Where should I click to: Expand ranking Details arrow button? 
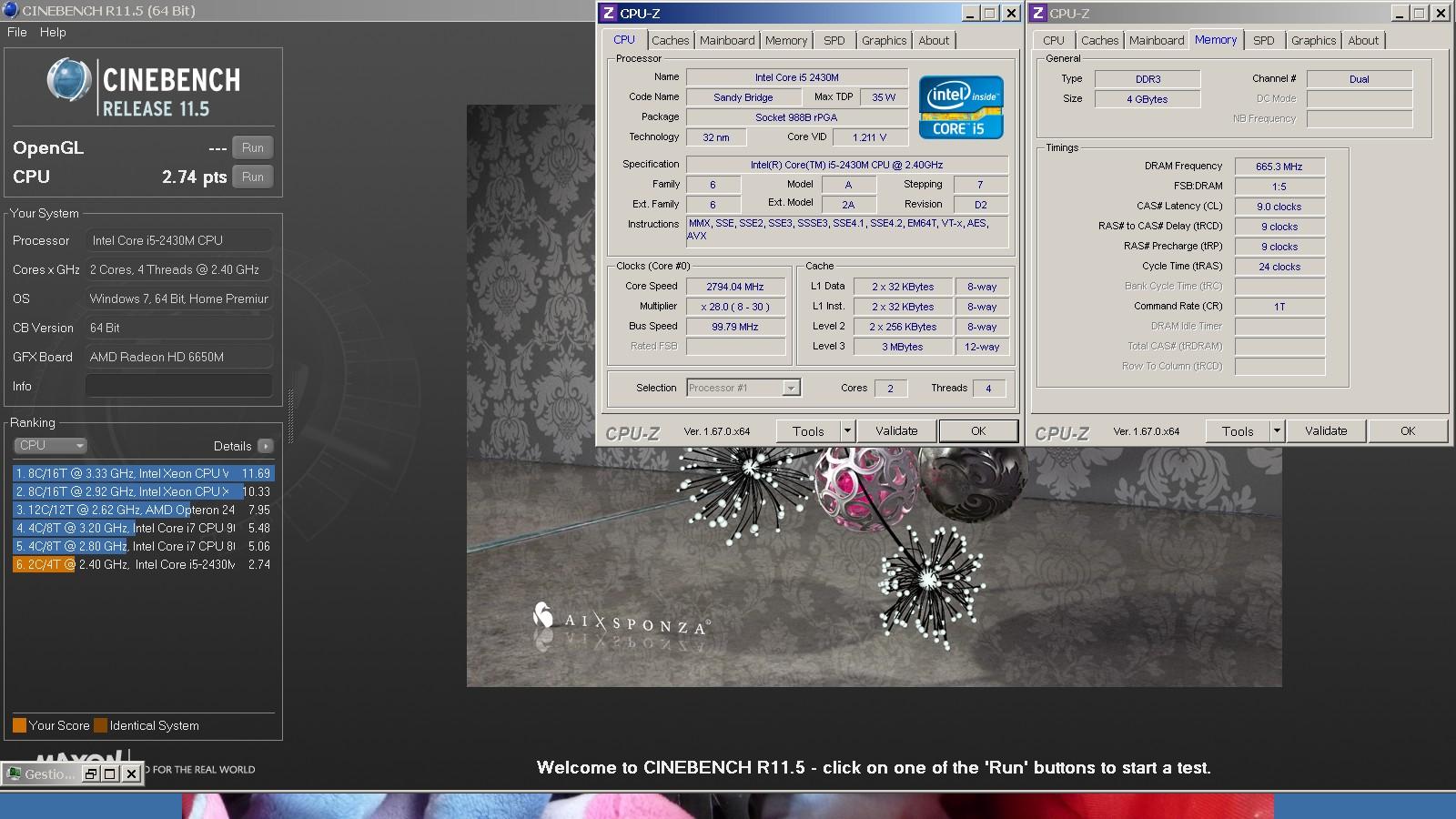[265, 446]
